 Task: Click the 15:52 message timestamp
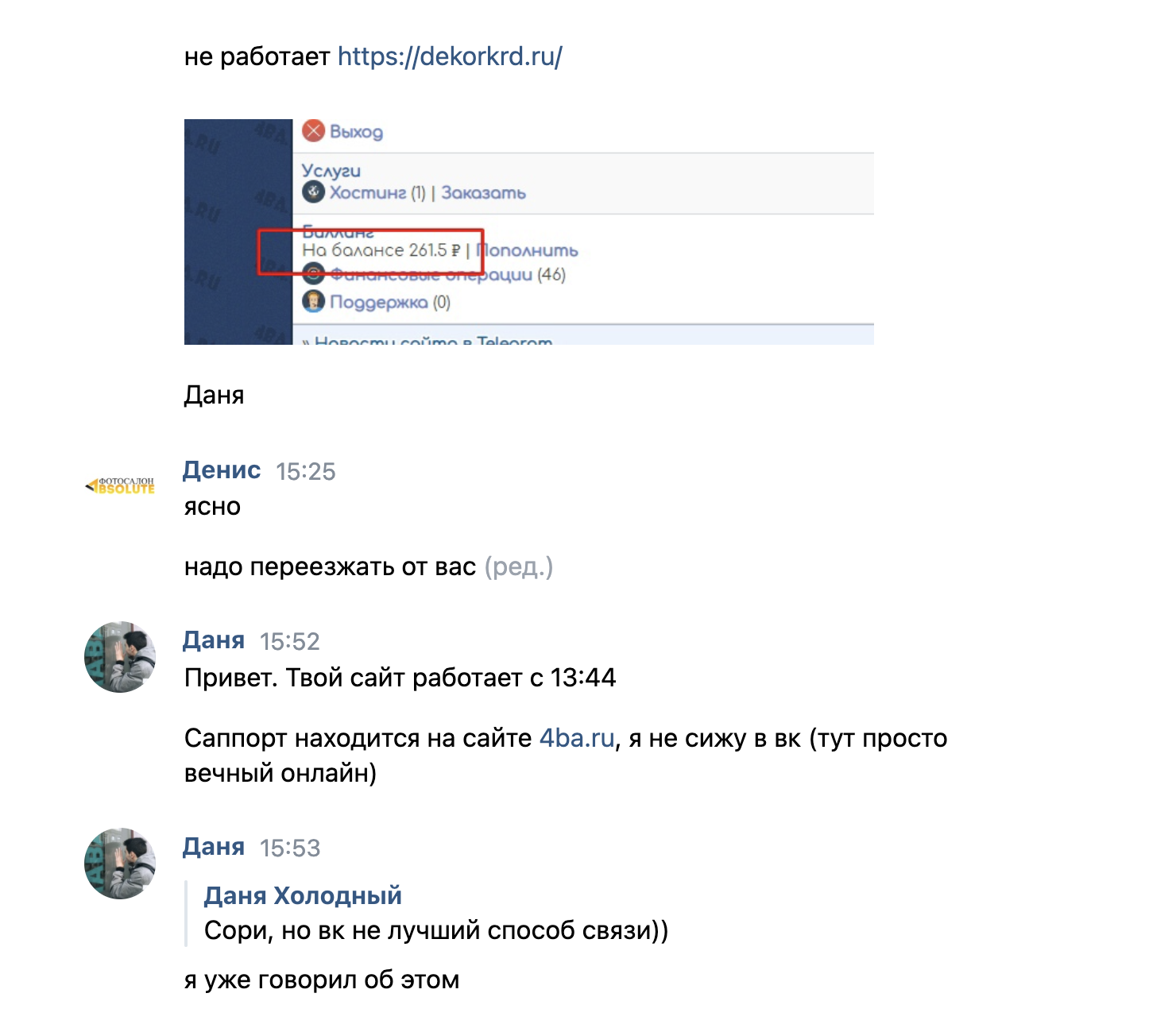click(290, 642)
